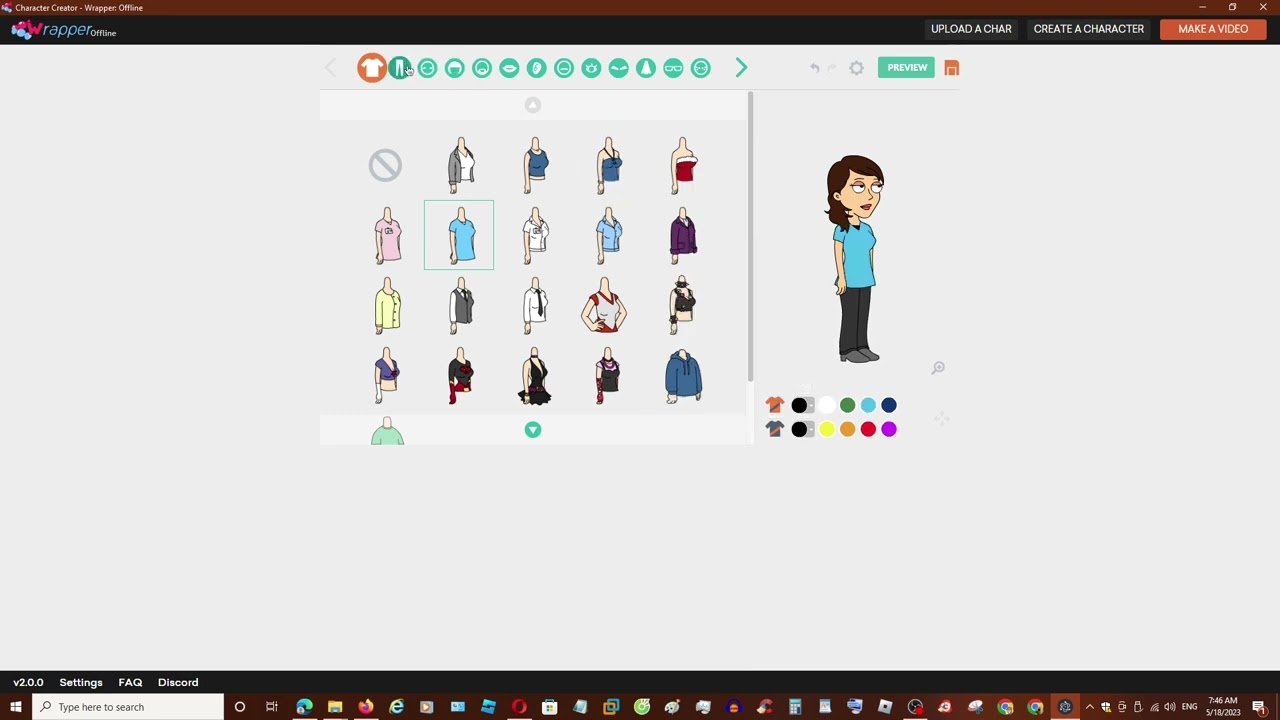Pick the yellow color swatch
The height and width of the screenshot is (720, 1280).
(827, 429)
